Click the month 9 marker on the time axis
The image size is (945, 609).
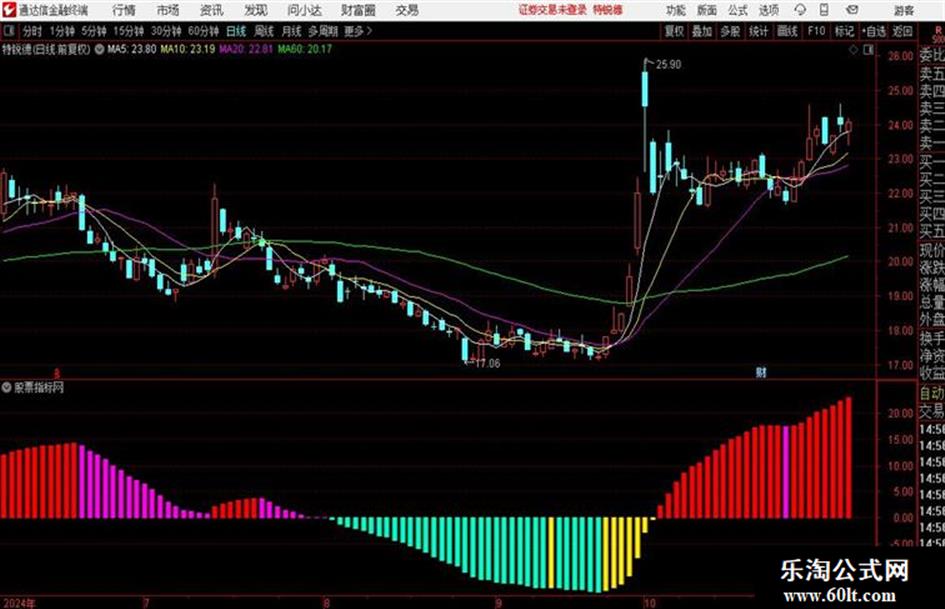[498, 603]
